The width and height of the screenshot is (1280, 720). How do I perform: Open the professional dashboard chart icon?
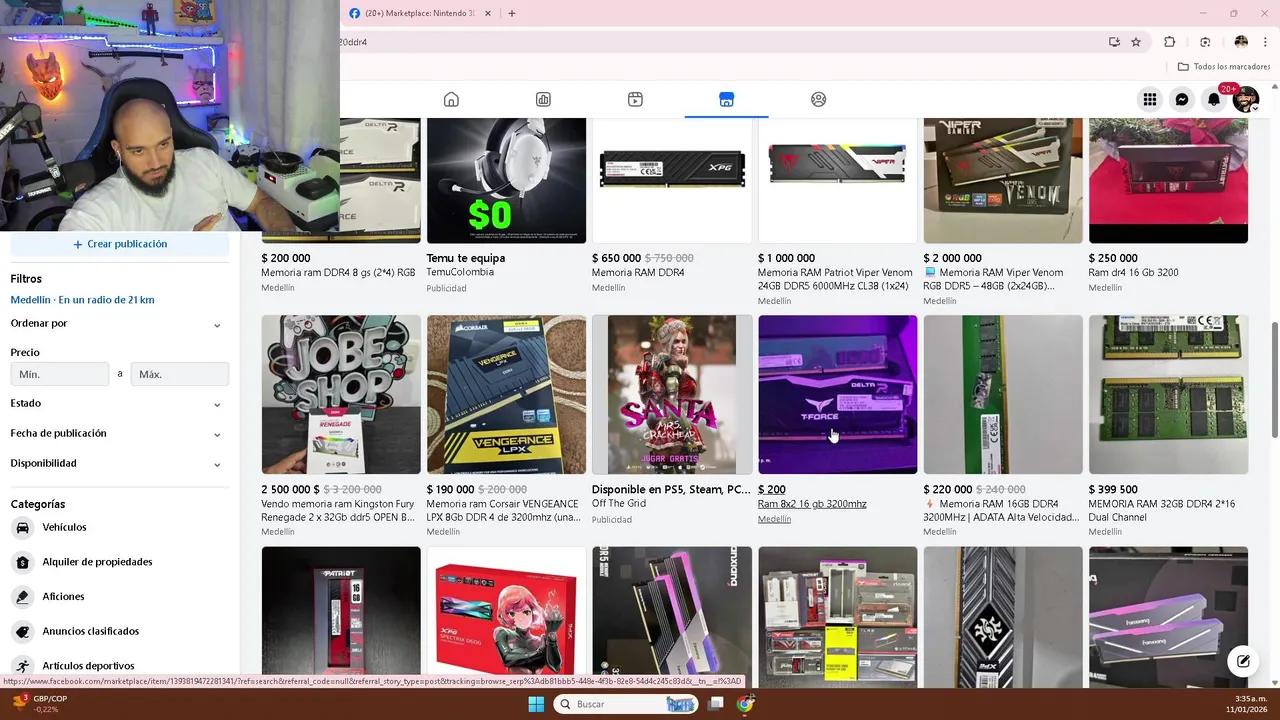point(543,99)
